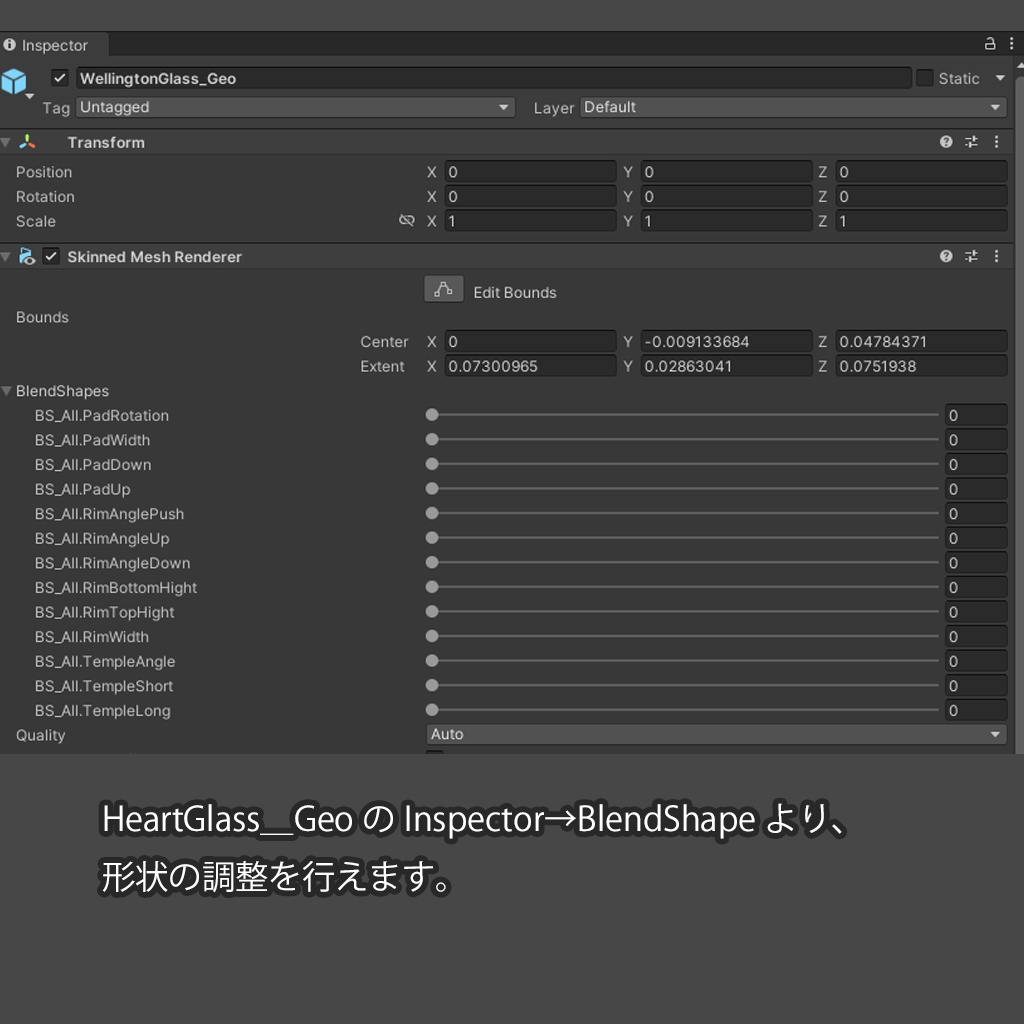The width and height of the screenshot is (1024, 1024).
Task: Switch to the Inspector tab
Action: [x=52, y=45]
